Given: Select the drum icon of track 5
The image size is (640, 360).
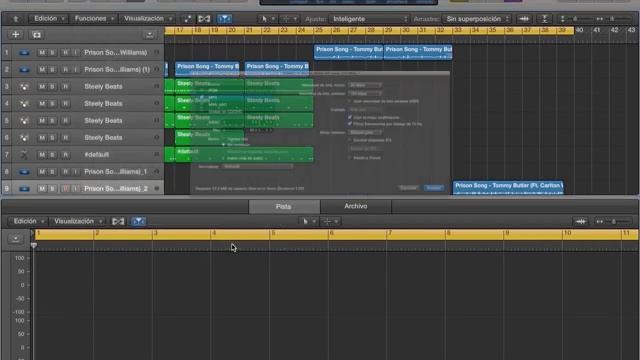Looking at the screenshot, I should click(x=24, y=121).
